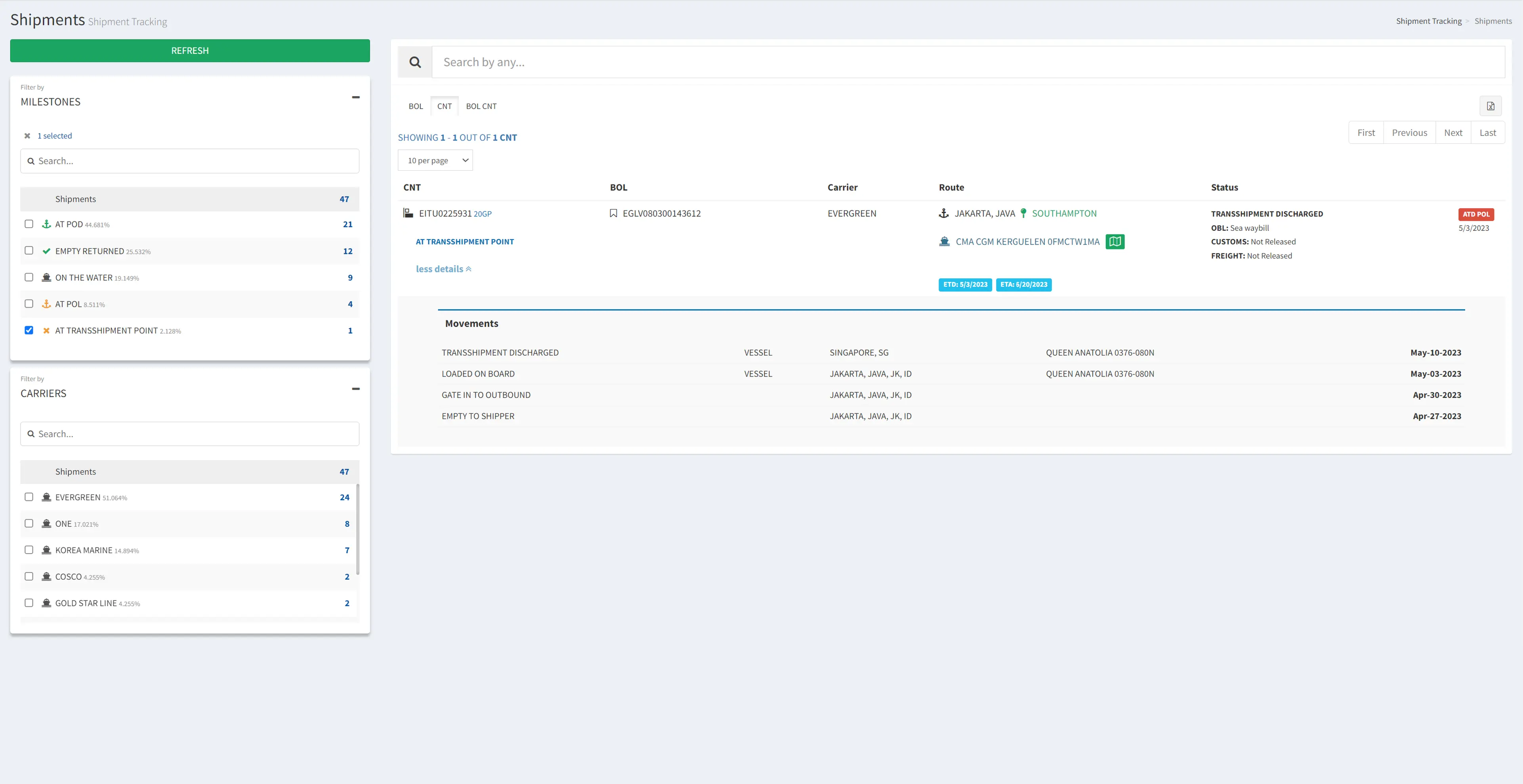Click the anchor icon next to JAKARTA, JAVA

(944, 213)
